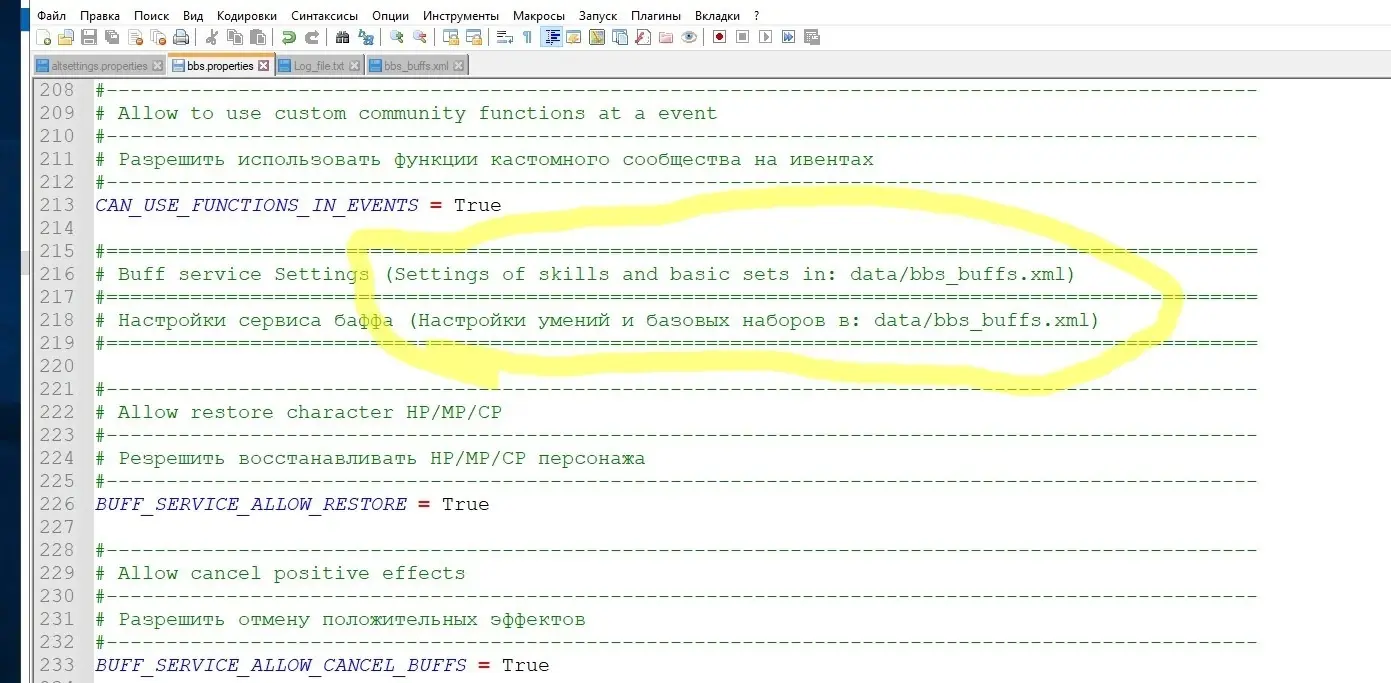The image size is (1391, 683).
Task: Open the Document List panel icon
Action: coord(620,37)
